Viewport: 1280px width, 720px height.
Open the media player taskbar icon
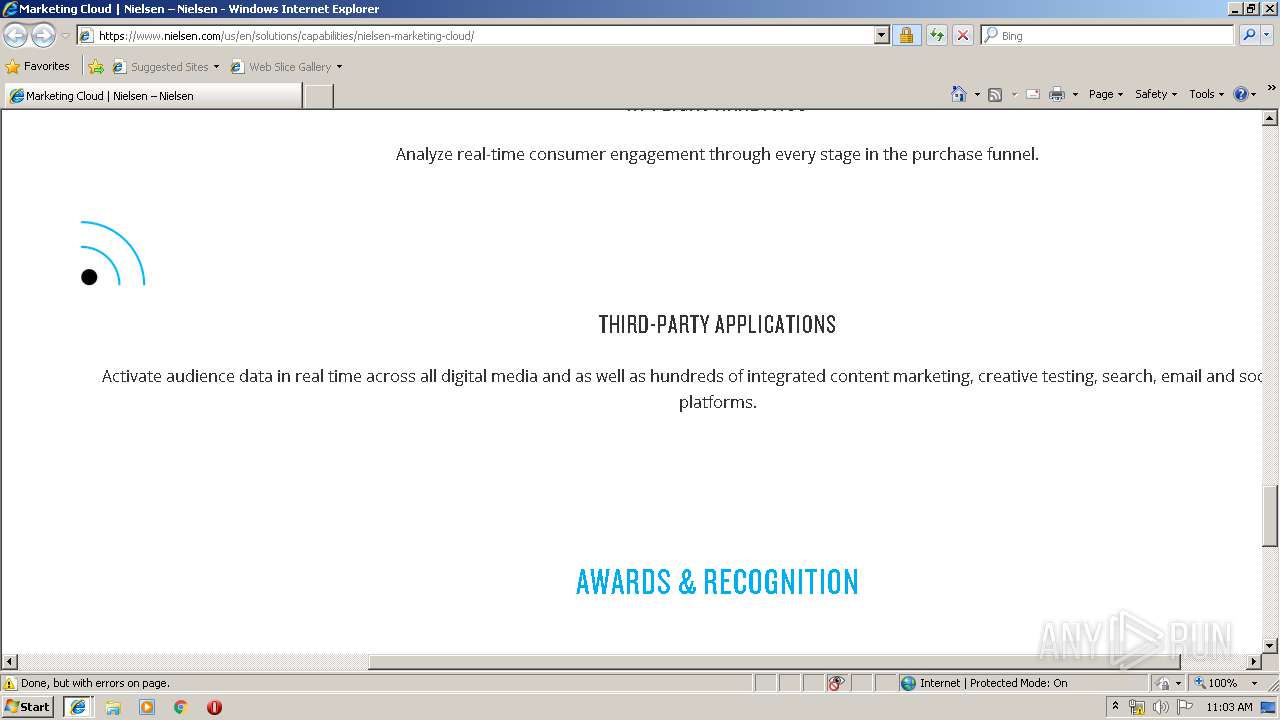(x=147, y=707)
